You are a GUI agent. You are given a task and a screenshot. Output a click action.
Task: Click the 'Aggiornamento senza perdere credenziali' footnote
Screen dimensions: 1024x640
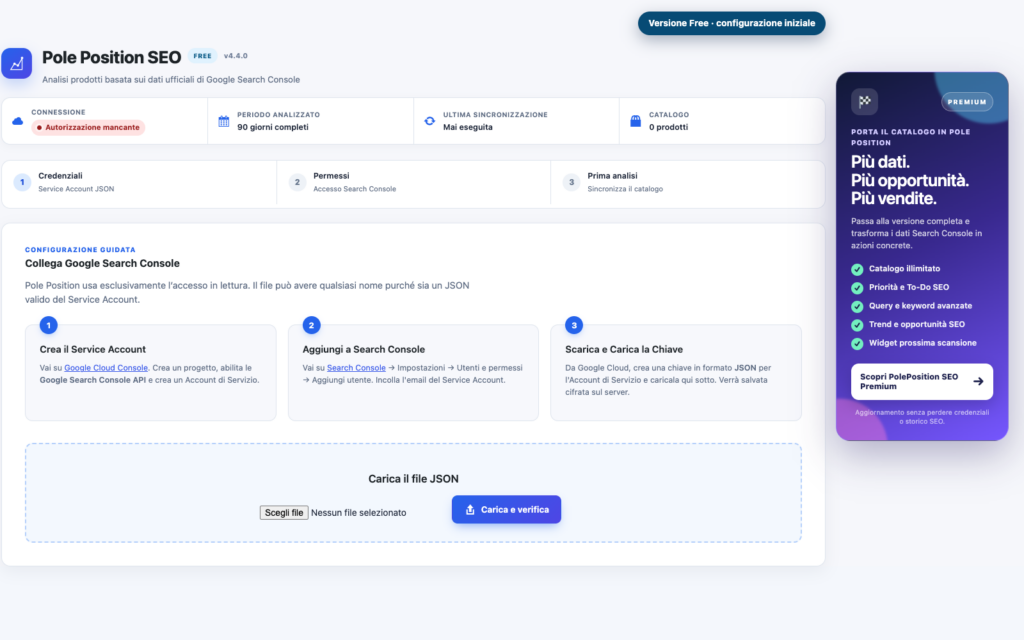(x=921, y=417)
